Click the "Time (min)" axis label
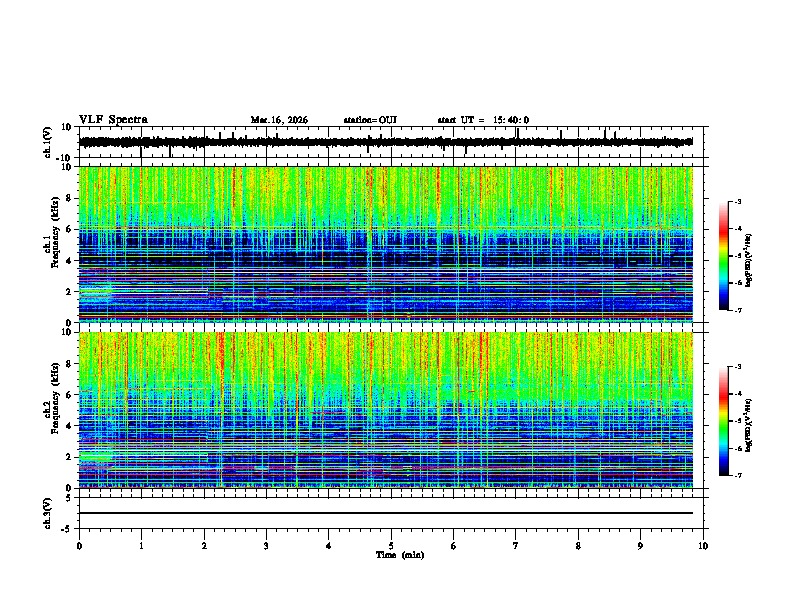Screen dimensions: 792x612 [400, 555]
